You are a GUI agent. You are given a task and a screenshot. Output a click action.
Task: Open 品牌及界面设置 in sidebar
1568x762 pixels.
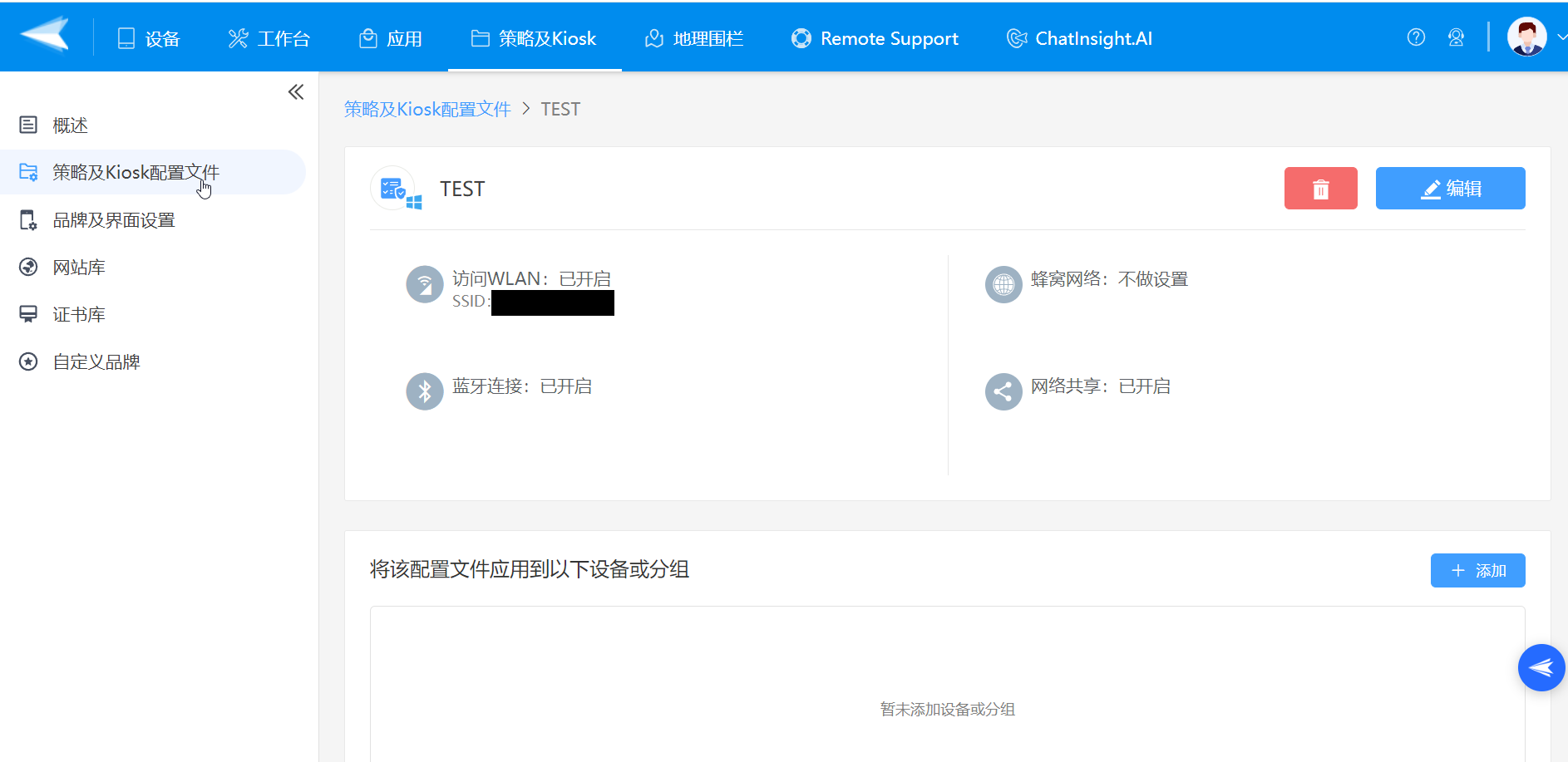153,220
